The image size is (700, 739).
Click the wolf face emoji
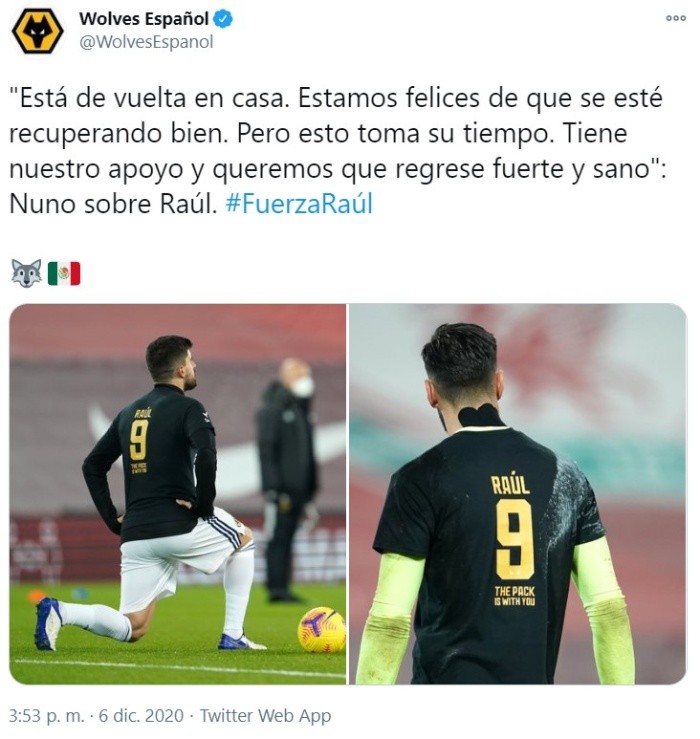click(x=26, y=273)
